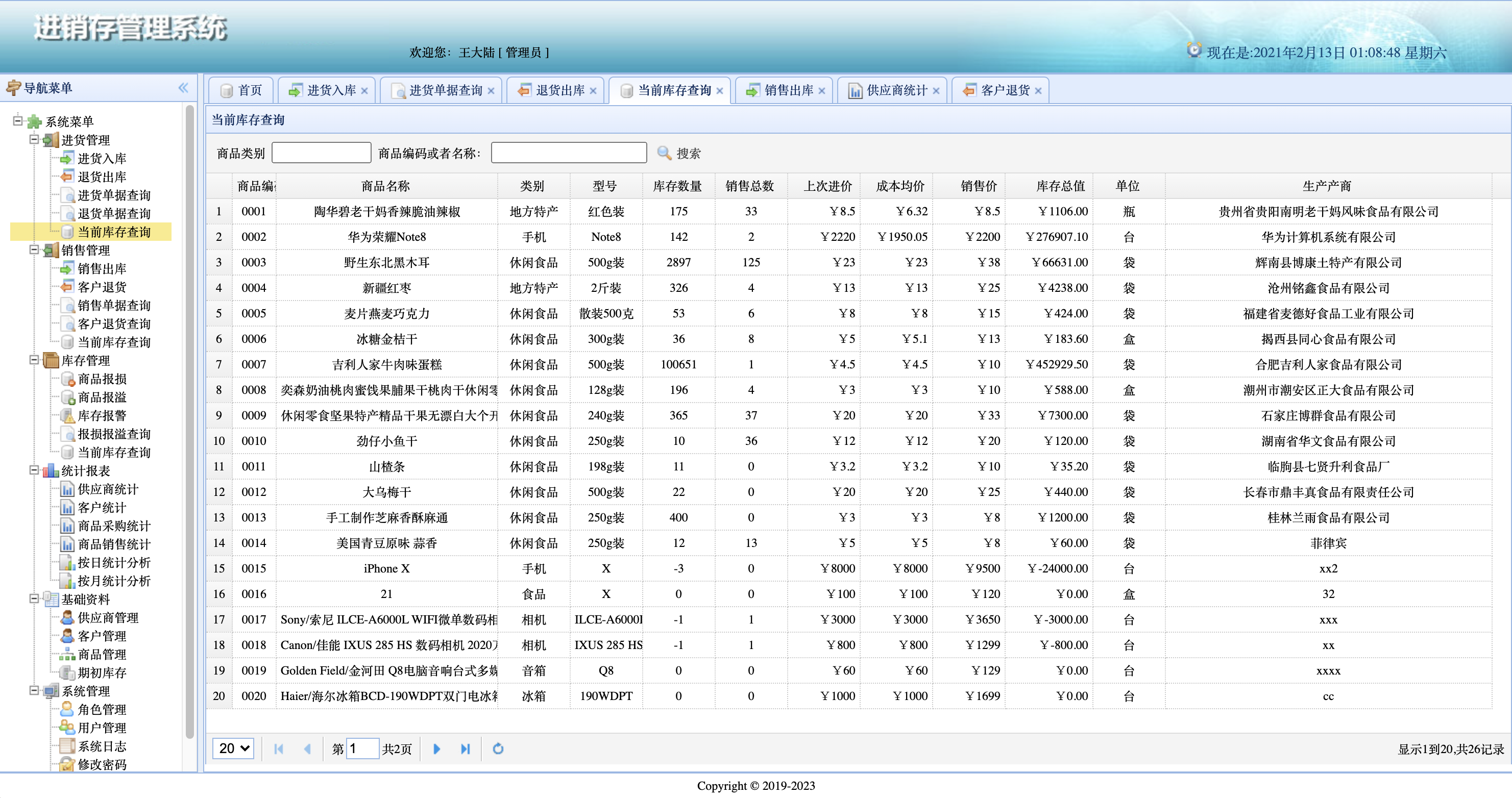Screen dimensions: 1512x798
Task: Click the 库存报警 warning icon
Action: click(x=68, y=416)
